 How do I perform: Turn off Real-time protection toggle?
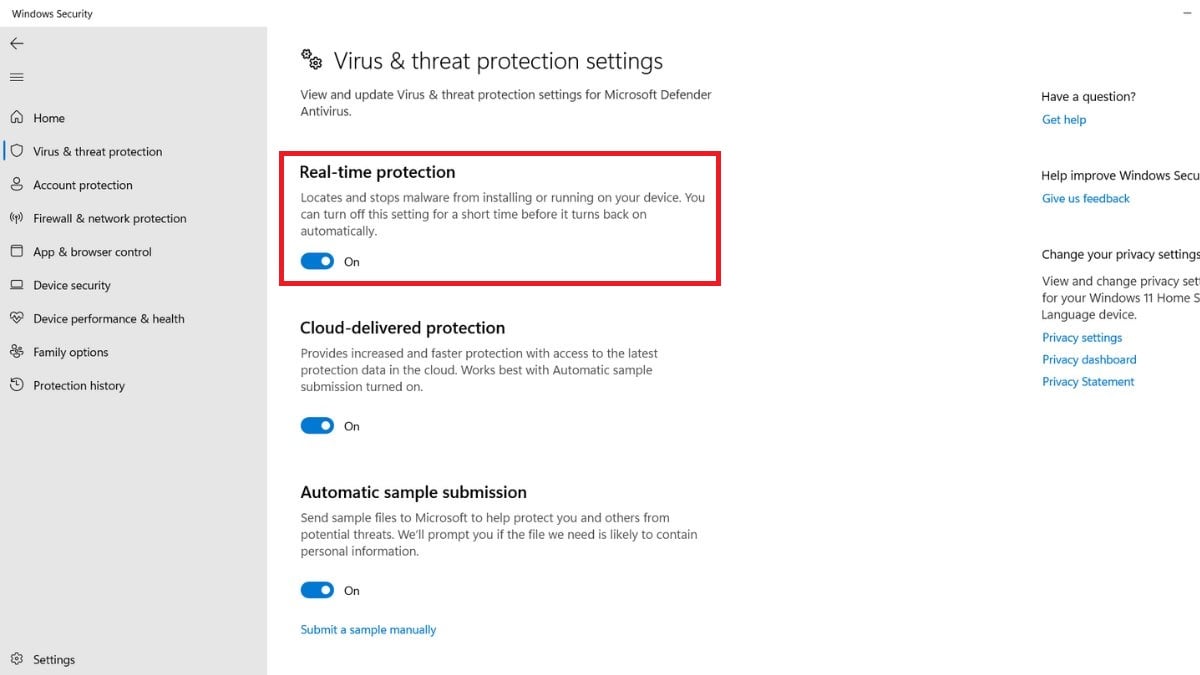click(317, 262)
